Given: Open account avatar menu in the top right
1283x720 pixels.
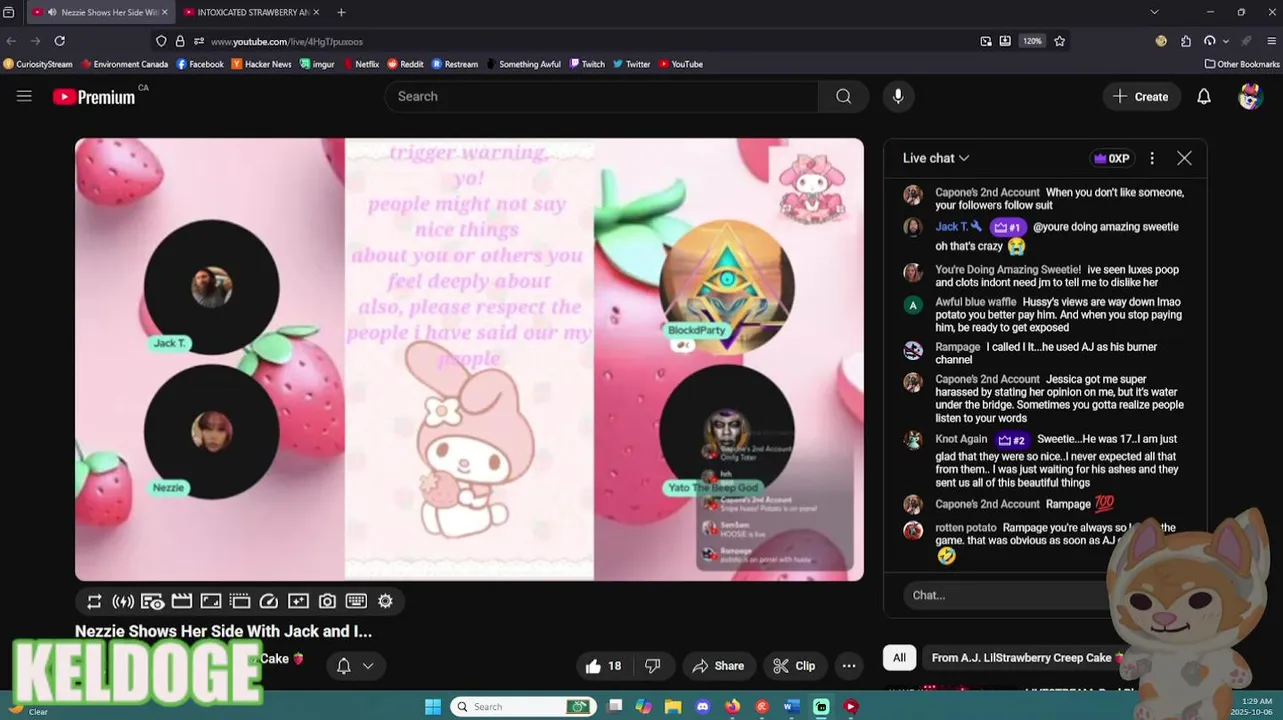Looking at the screenshot, I should pos(1250,96).
